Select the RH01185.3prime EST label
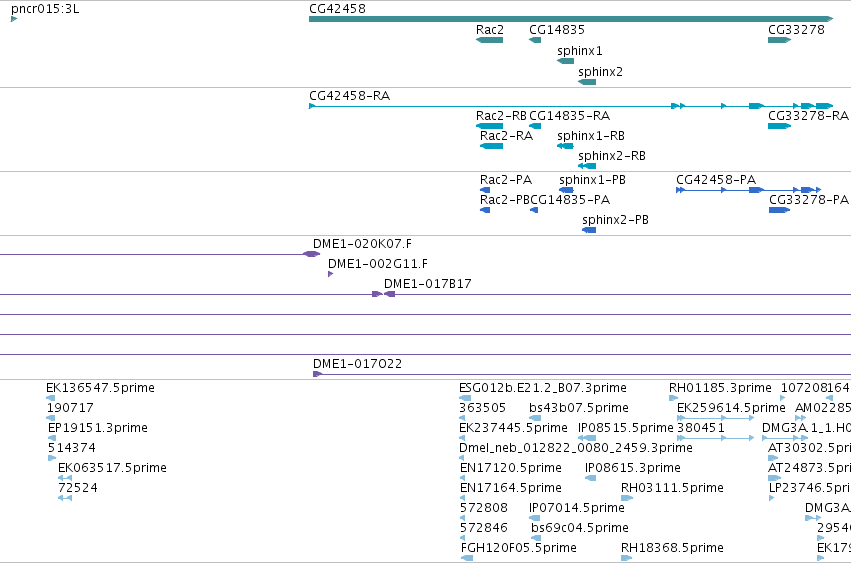Image resolution: width=851 pixels, height=563 pixels. (720, 388)
